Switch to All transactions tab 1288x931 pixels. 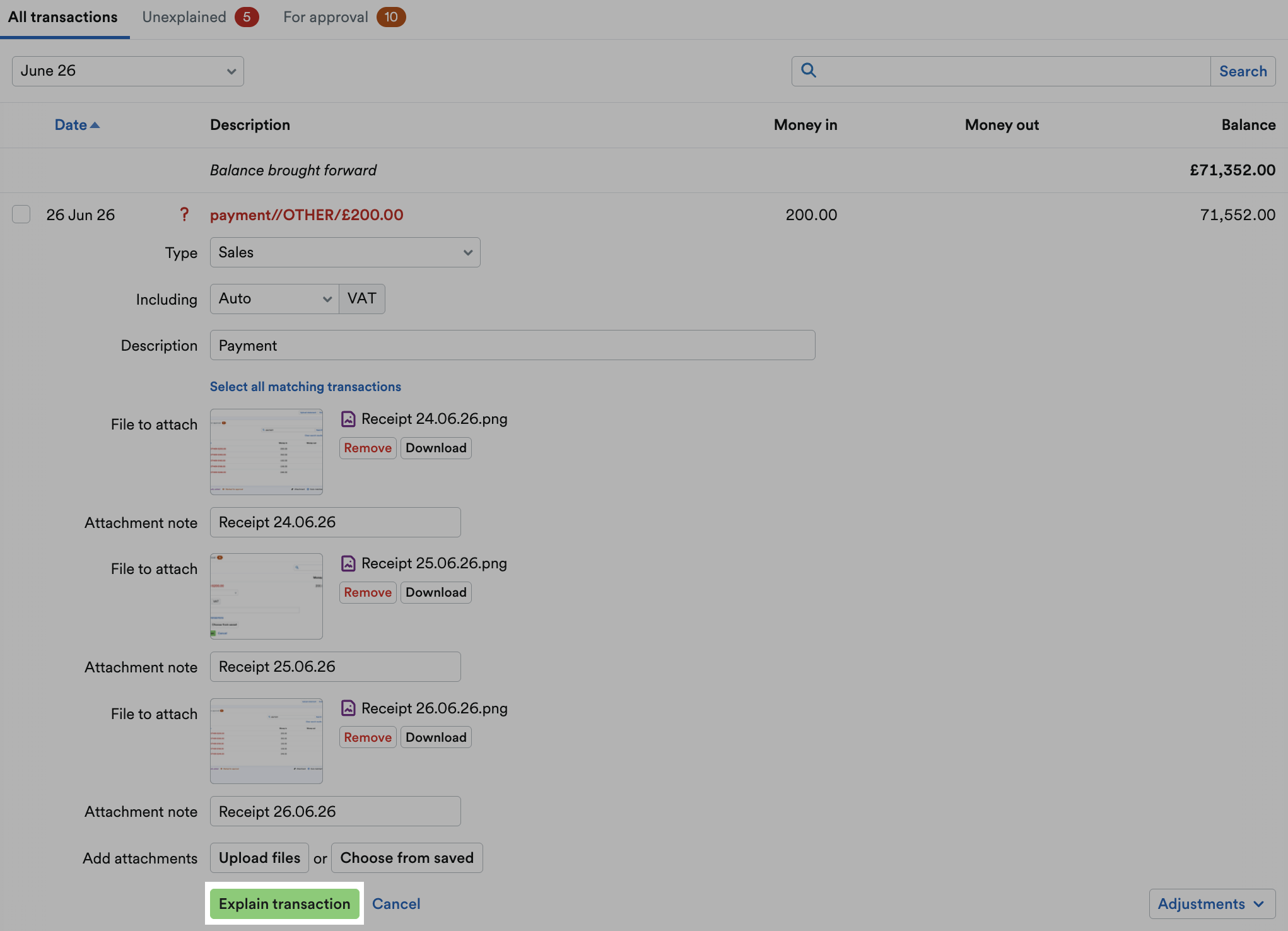[x=63, y=17]
